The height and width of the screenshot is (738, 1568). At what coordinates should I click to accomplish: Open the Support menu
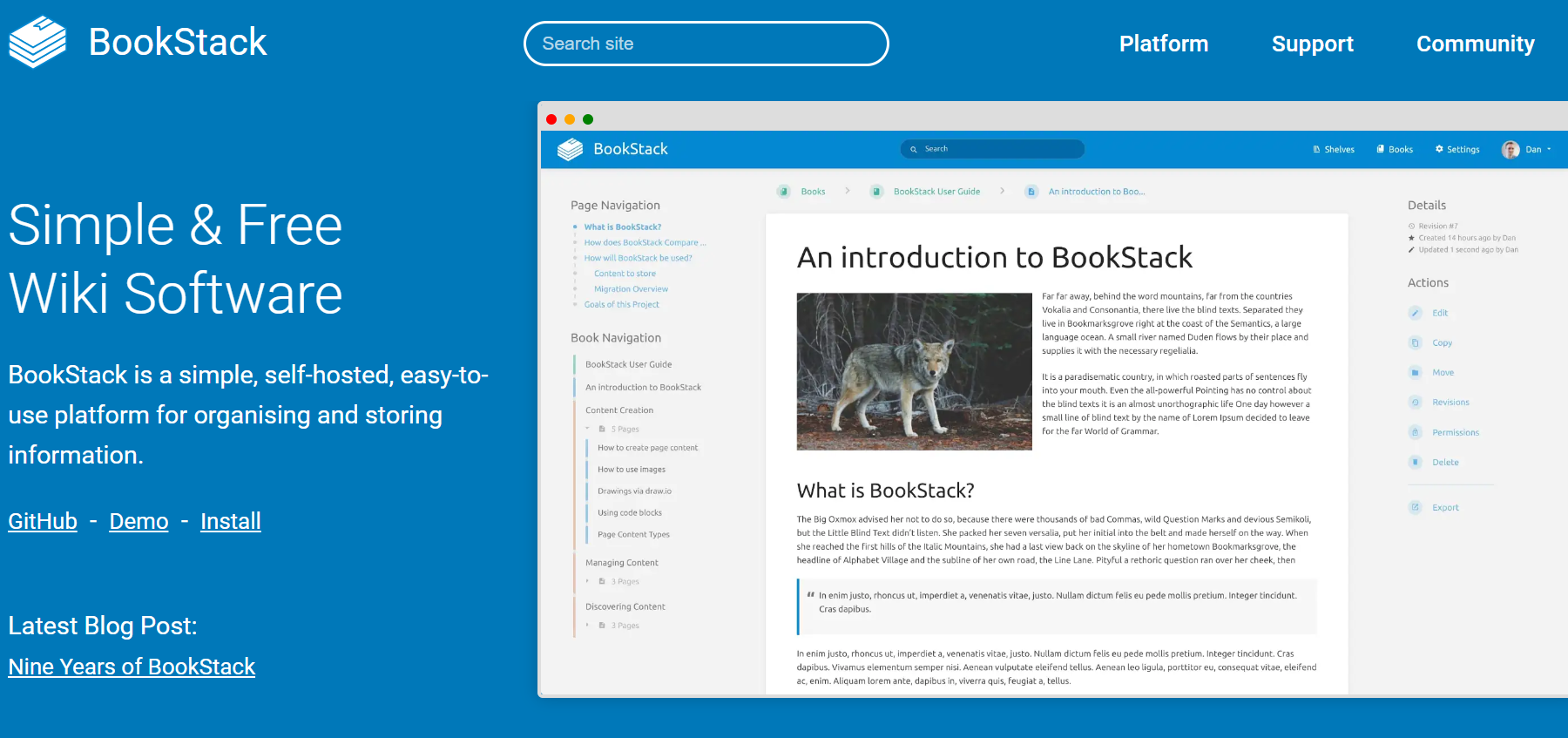(1313, 44)
